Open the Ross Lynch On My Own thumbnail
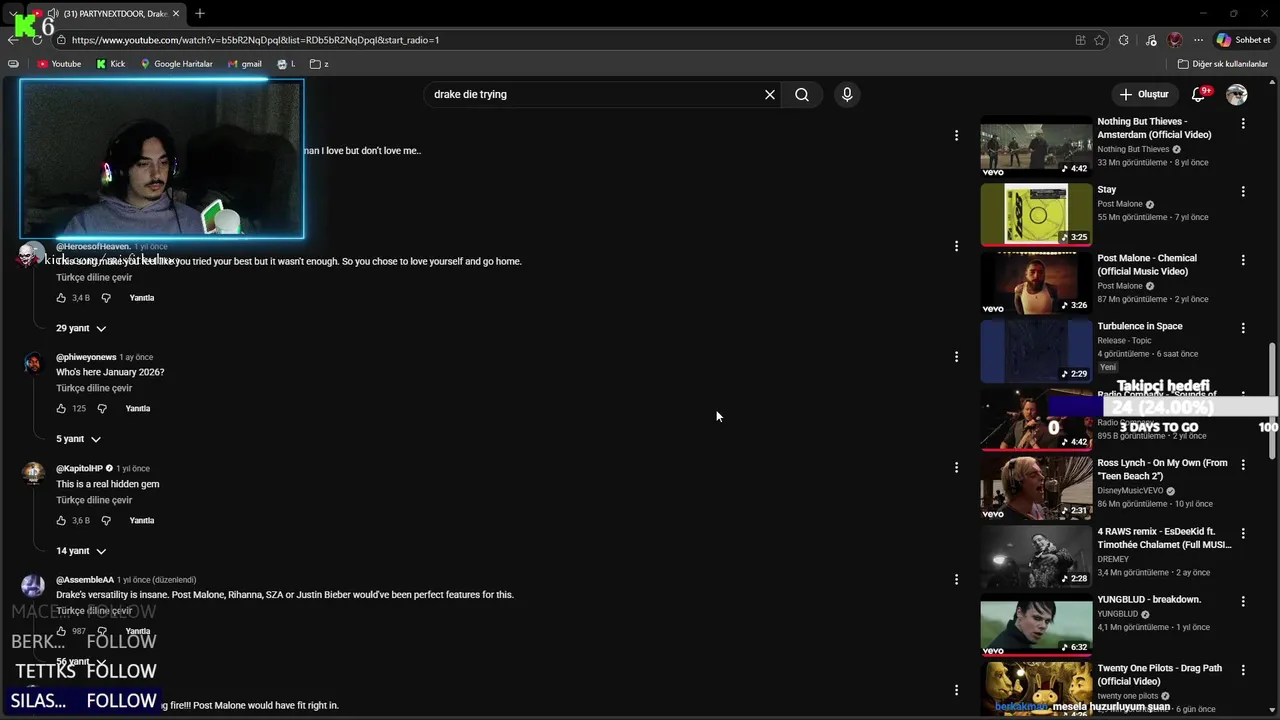Image resolution: width=1280 pixels, height=720 pixels. click(1036, 488)
